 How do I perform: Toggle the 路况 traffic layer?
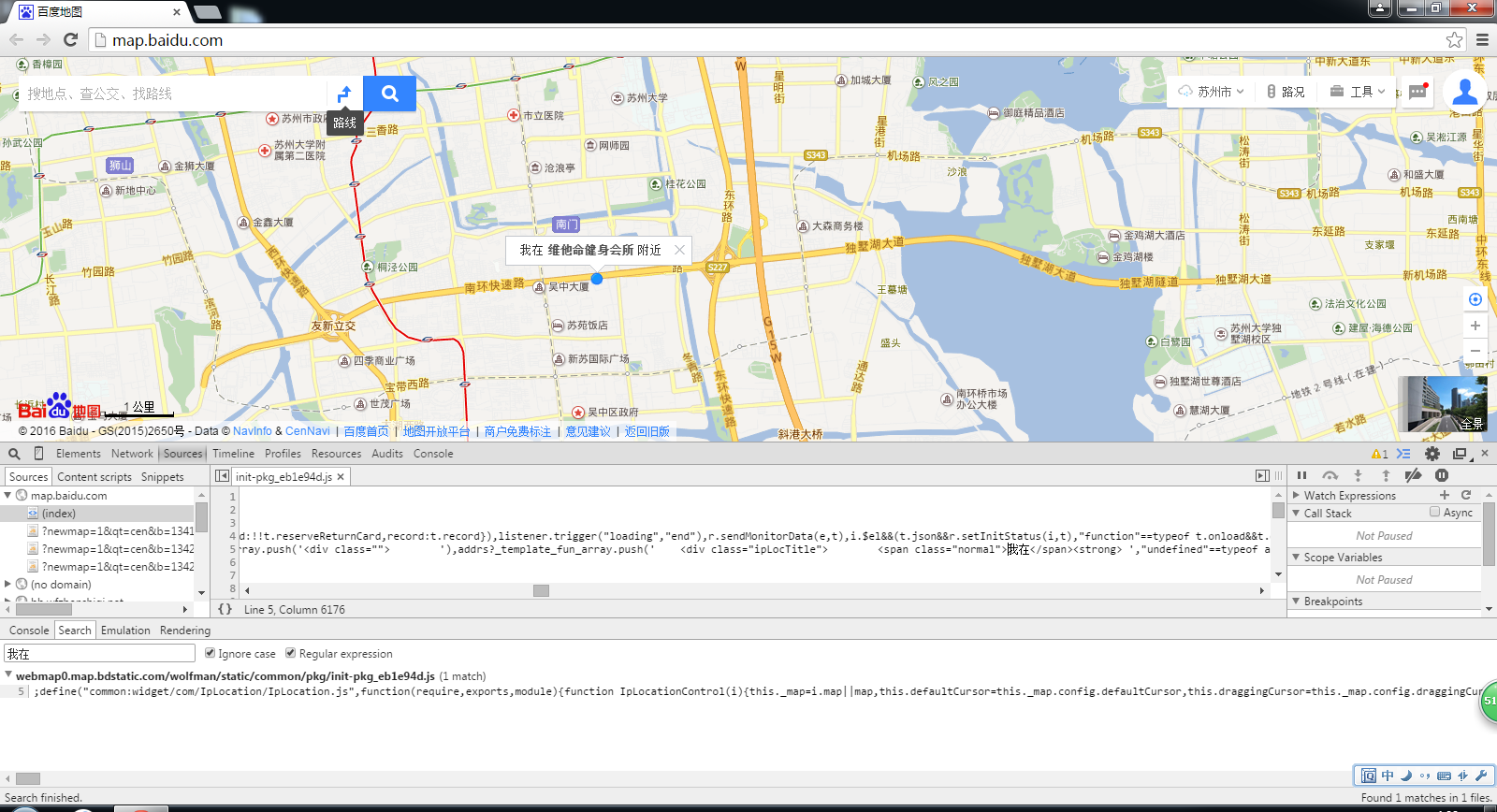pos(1286,92)
